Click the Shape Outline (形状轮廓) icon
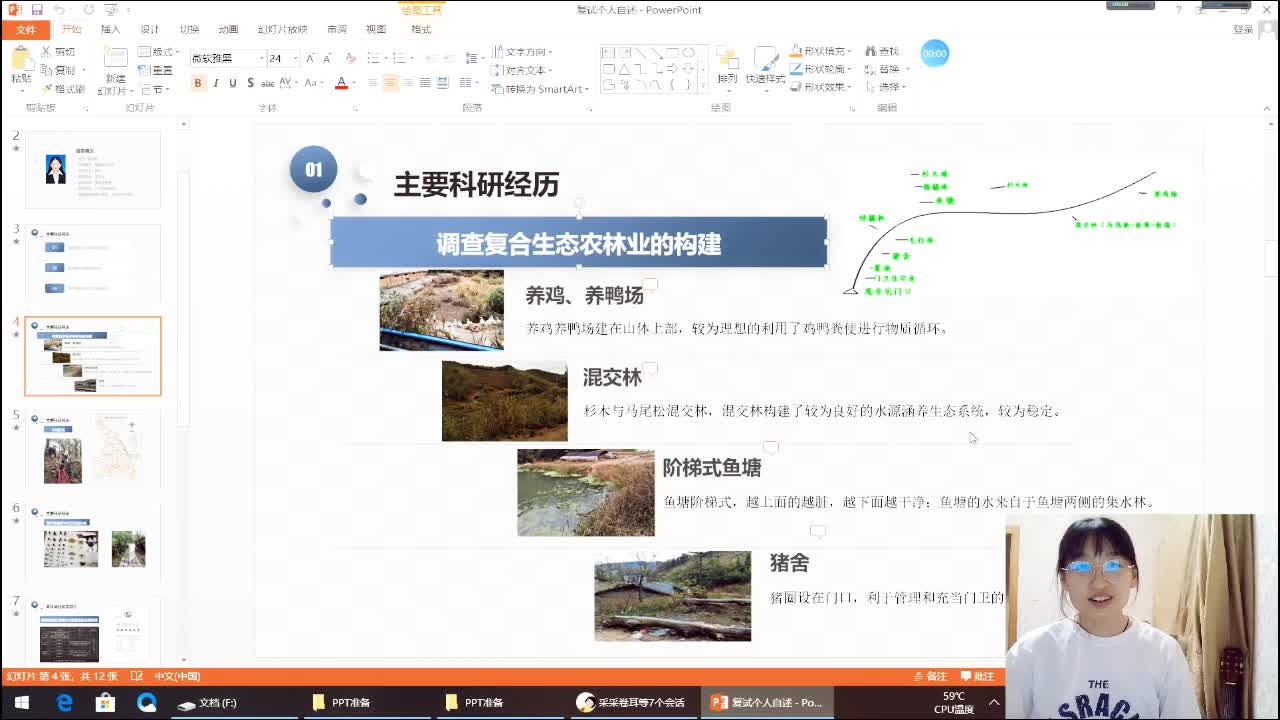This screenshot has width=1280, height=720. click(820, 68)
